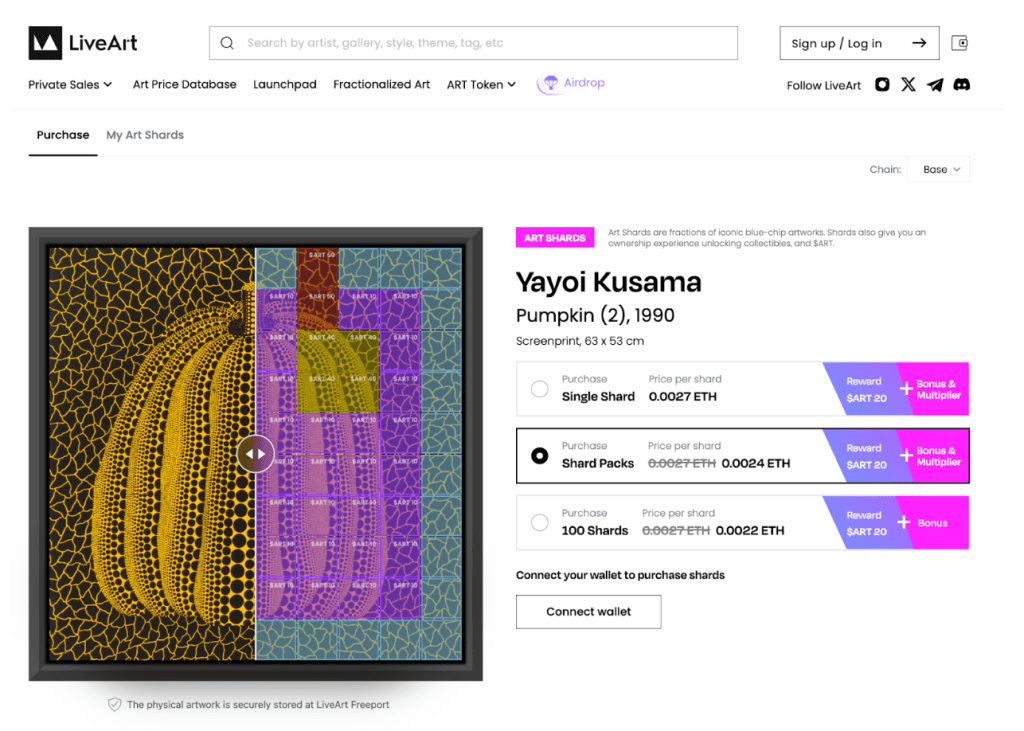The height and width of the screenshot is (731, 1024).
Task: Click the Follow LiveArt label
Action: click(824, 85)
